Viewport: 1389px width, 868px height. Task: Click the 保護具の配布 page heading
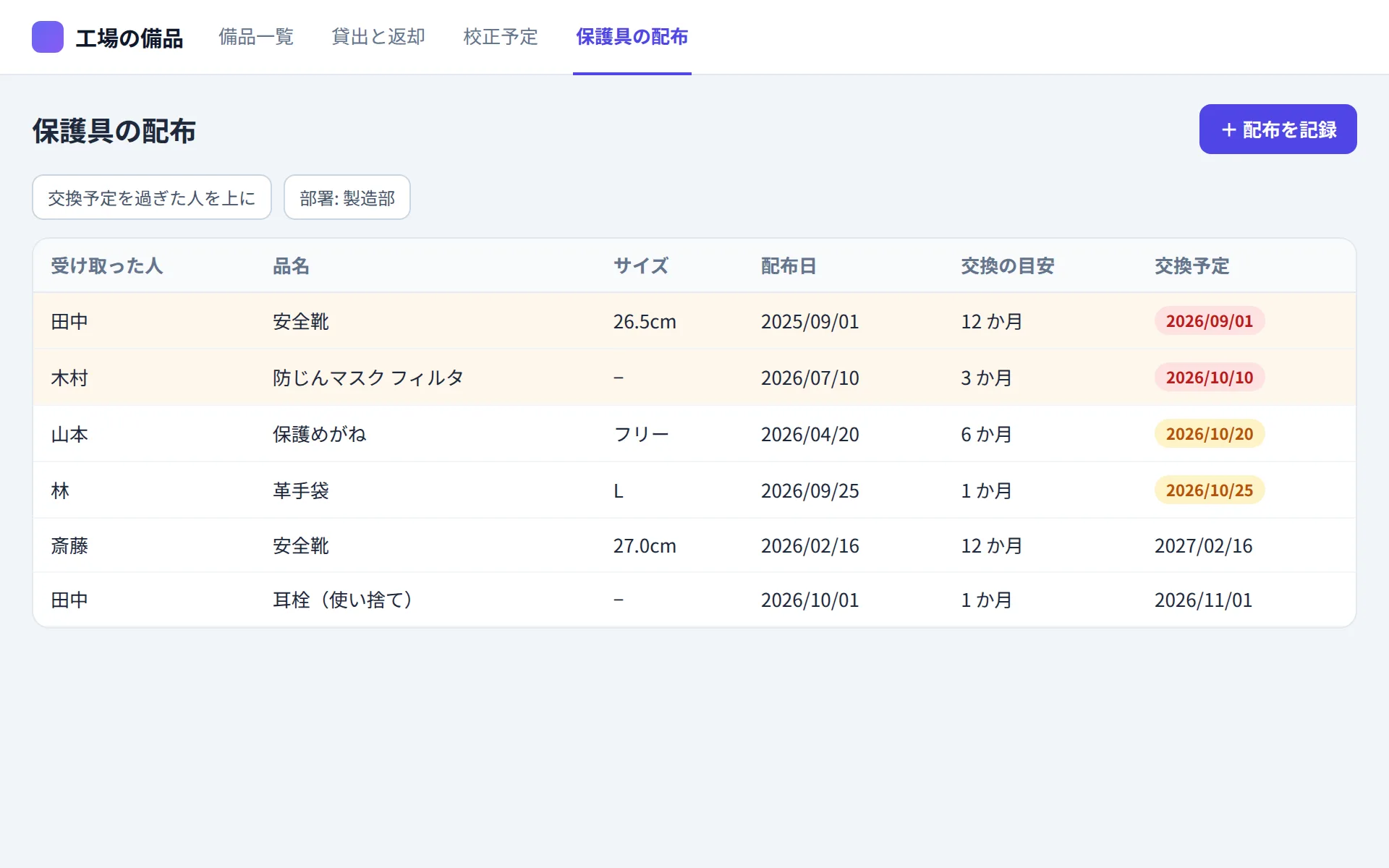click(x=114, y=132)
